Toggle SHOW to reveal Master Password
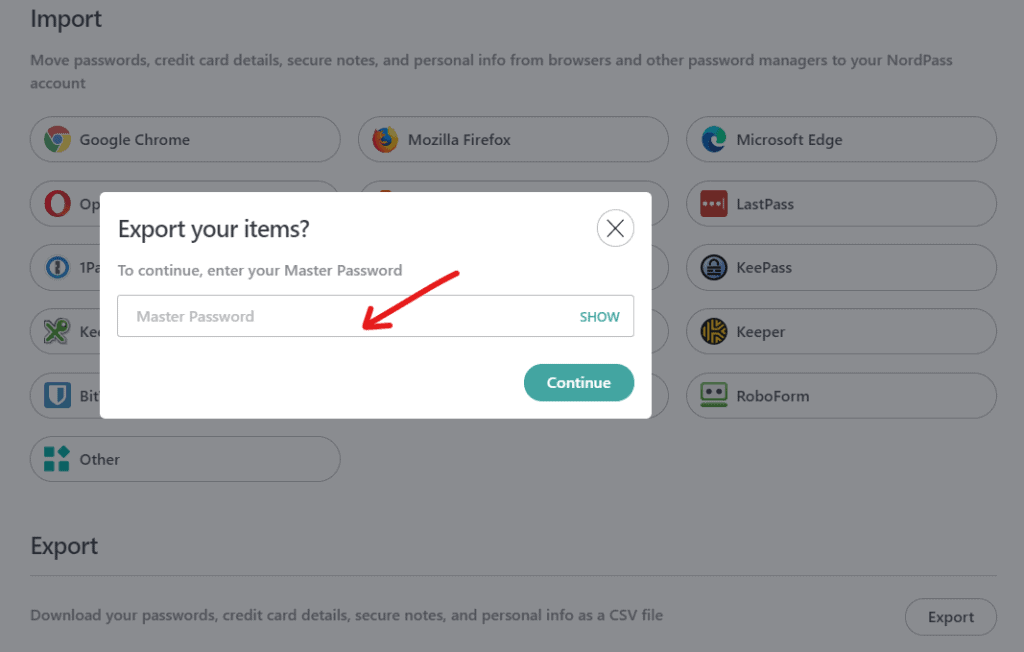This screenshot has width=1024, height=652. pyautogui.click(x=599, y=317)
